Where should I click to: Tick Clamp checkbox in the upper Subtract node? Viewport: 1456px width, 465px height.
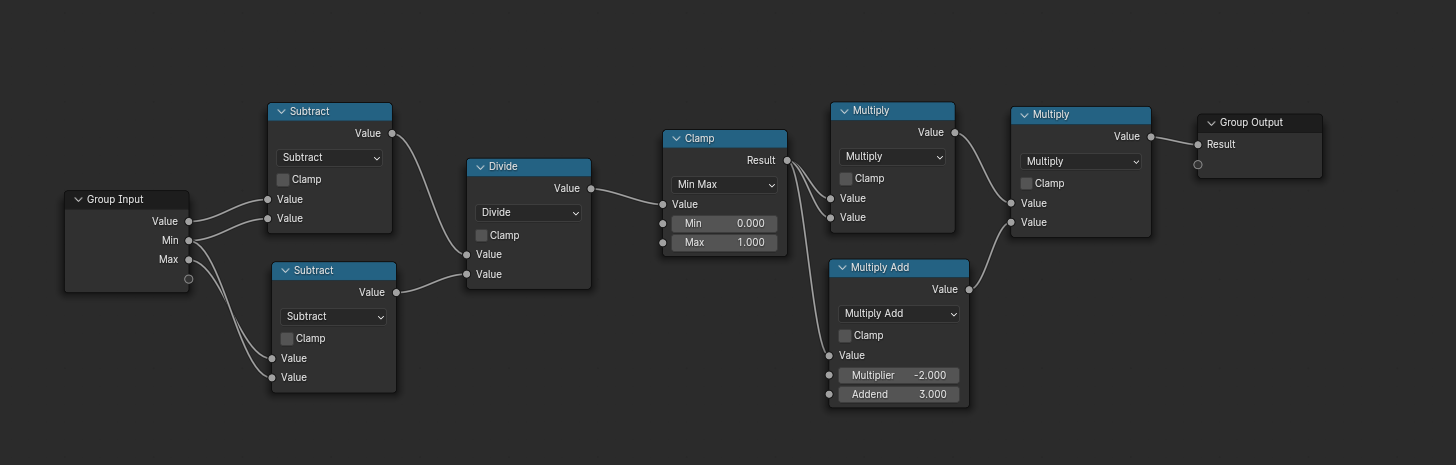pos(283,180)
